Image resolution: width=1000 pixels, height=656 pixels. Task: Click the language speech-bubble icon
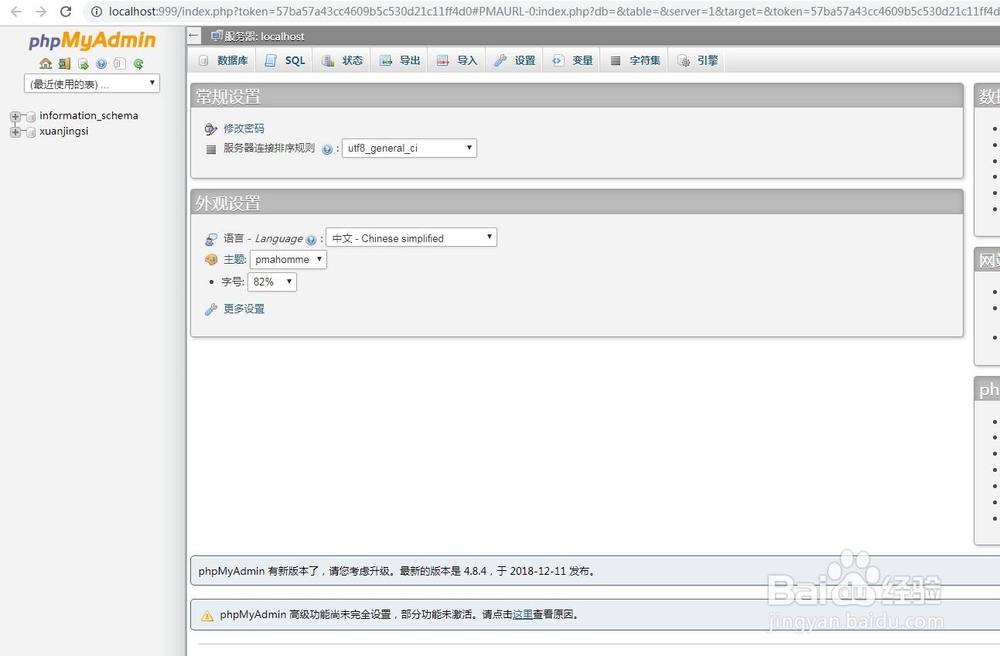211,239
